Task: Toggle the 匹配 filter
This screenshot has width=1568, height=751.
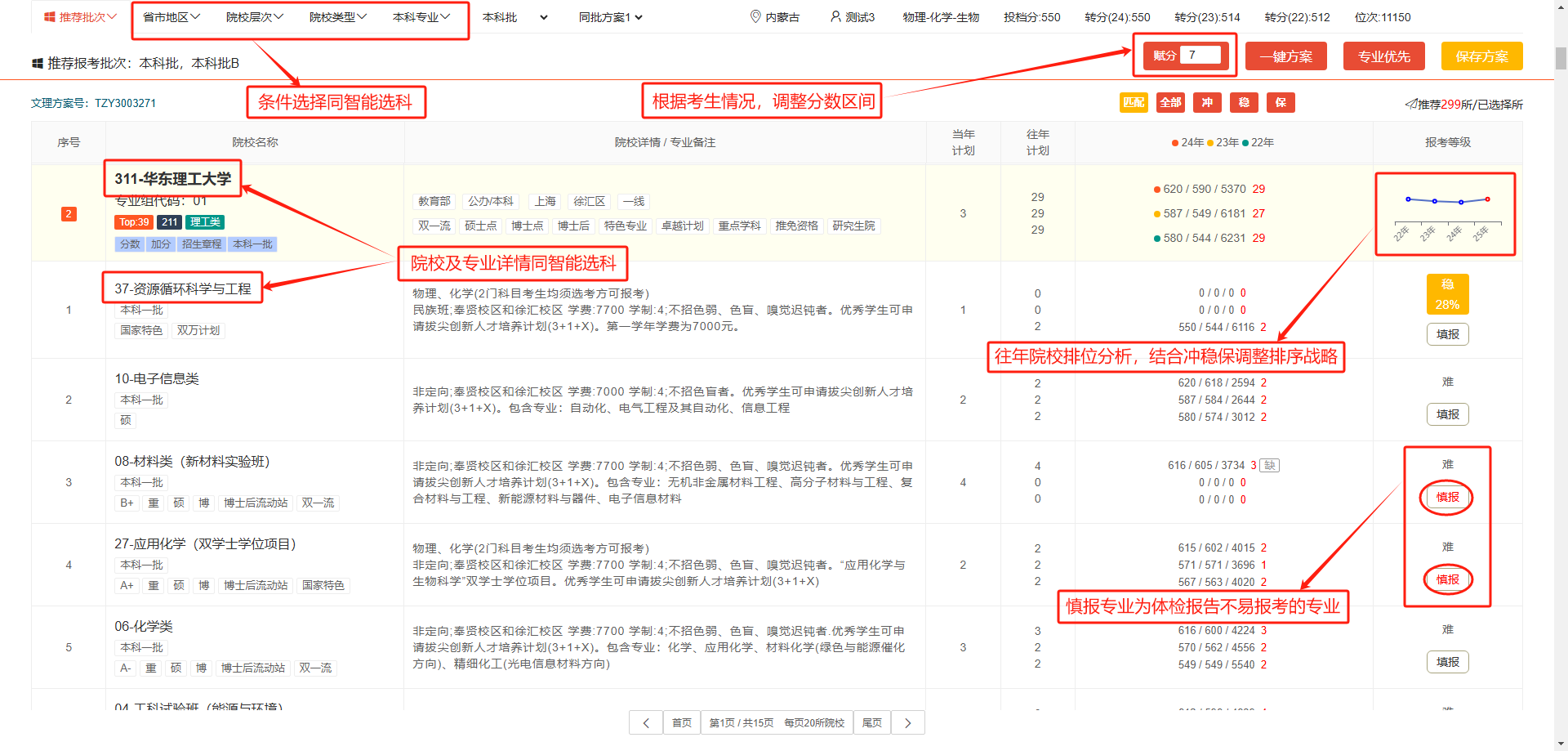Action: tap(1134, 102)
